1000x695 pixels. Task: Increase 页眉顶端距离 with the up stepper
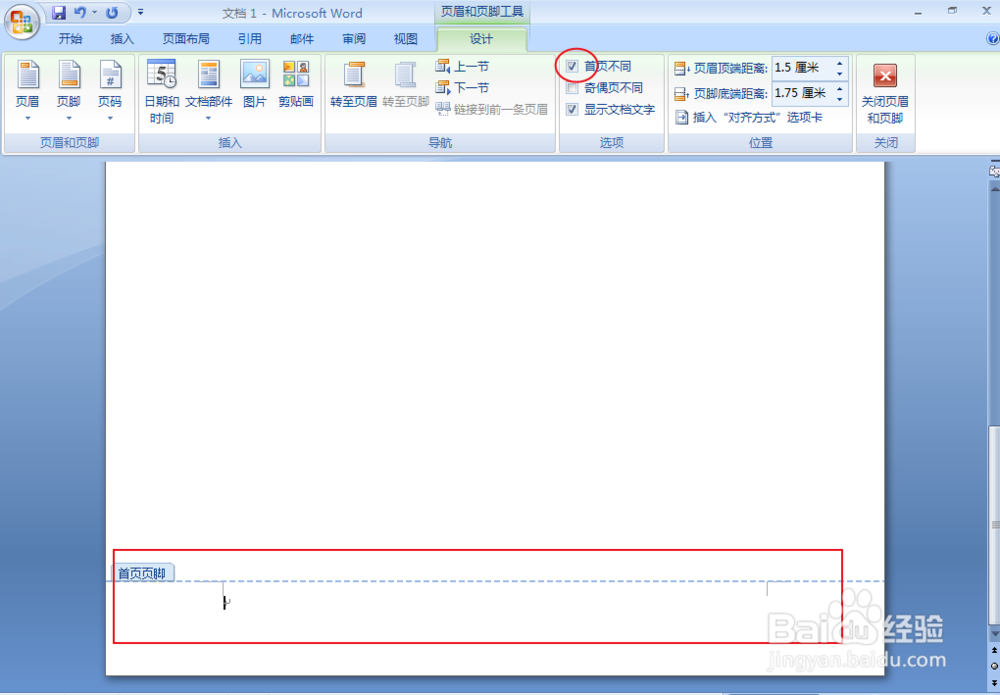[840, 63]
